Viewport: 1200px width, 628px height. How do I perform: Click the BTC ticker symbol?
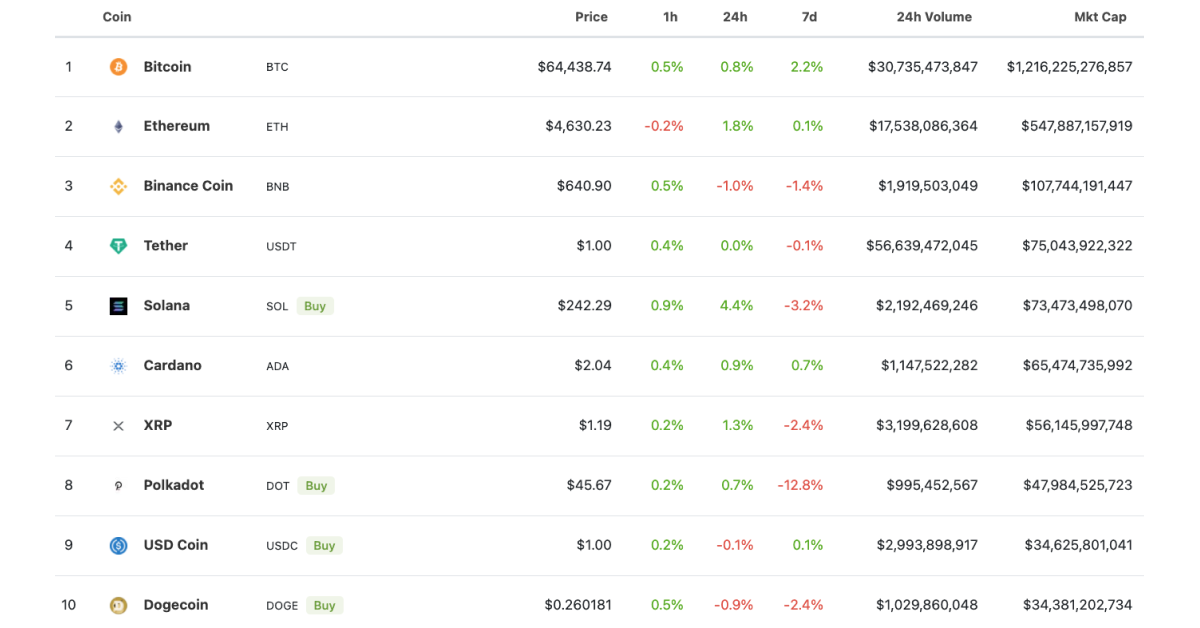click(x=277, y=67)
